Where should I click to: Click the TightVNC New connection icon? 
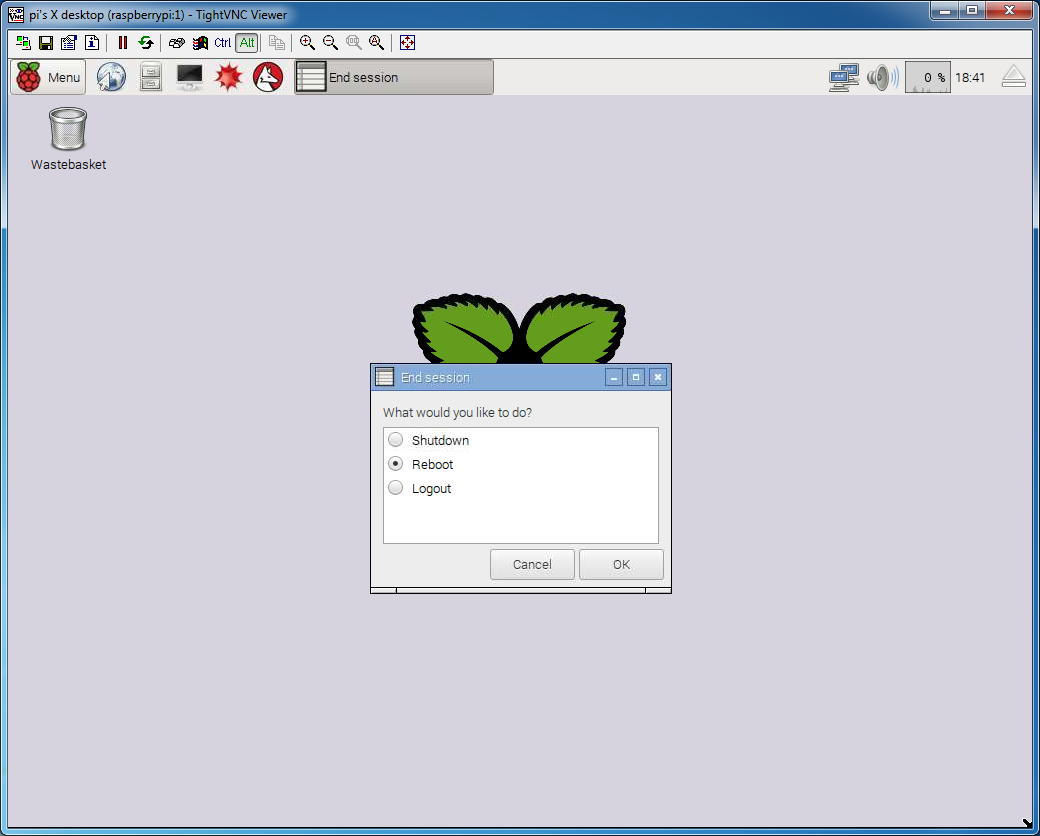click(x=23, y=43)
